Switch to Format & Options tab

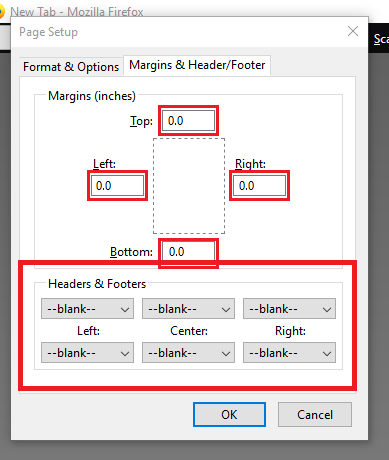71,67
